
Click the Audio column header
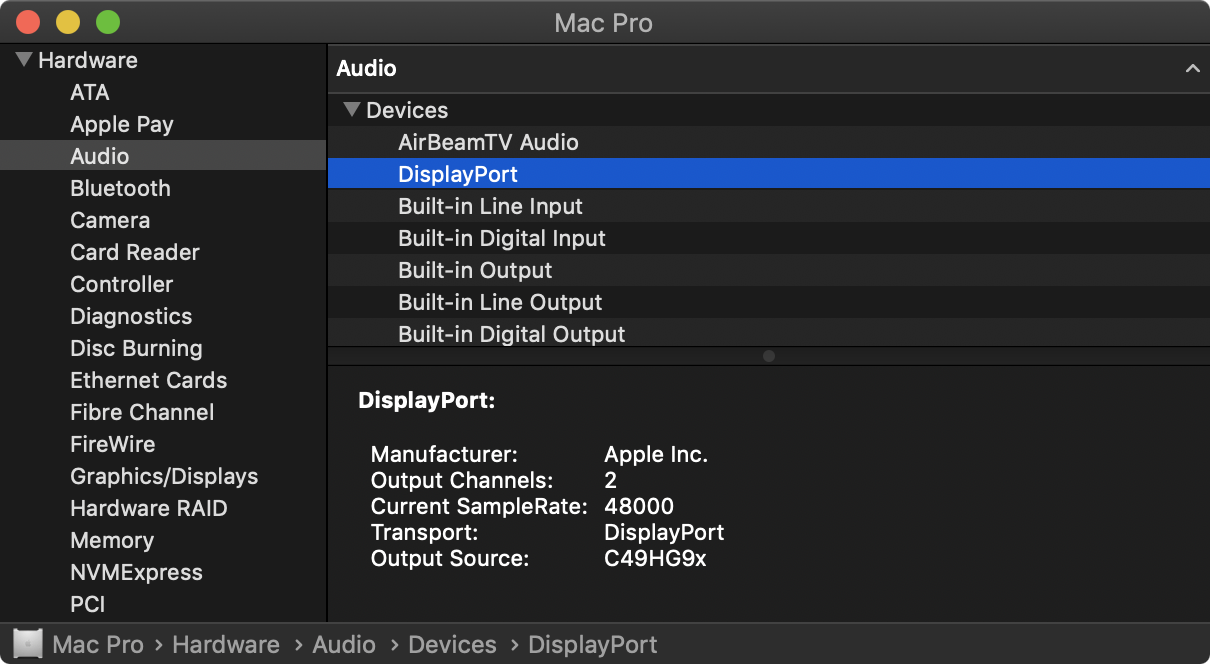pos(366,69)
